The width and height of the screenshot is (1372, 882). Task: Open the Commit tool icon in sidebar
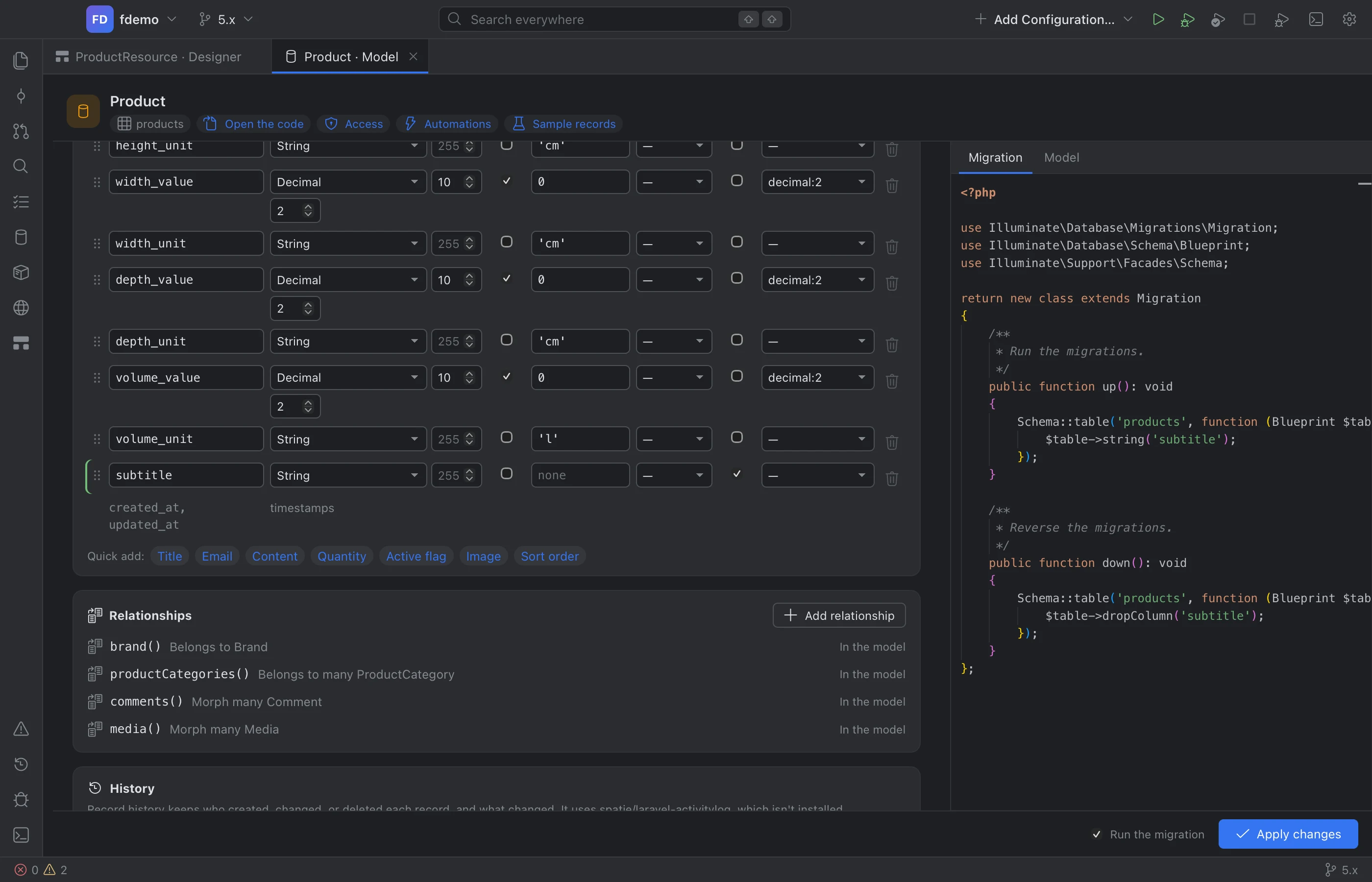(x=21, y=96)
